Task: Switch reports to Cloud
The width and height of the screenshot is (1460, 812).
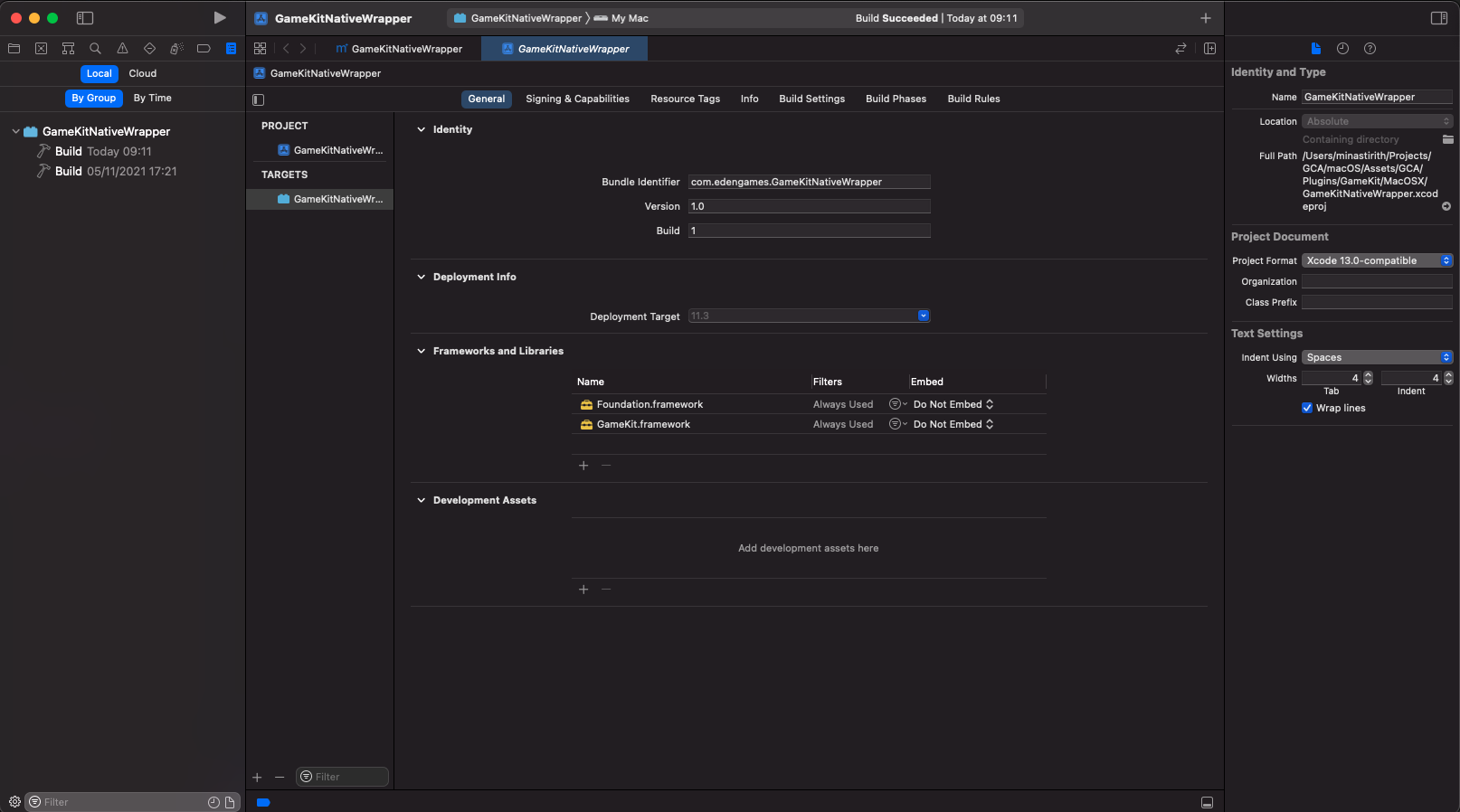Action: (143, 74)
